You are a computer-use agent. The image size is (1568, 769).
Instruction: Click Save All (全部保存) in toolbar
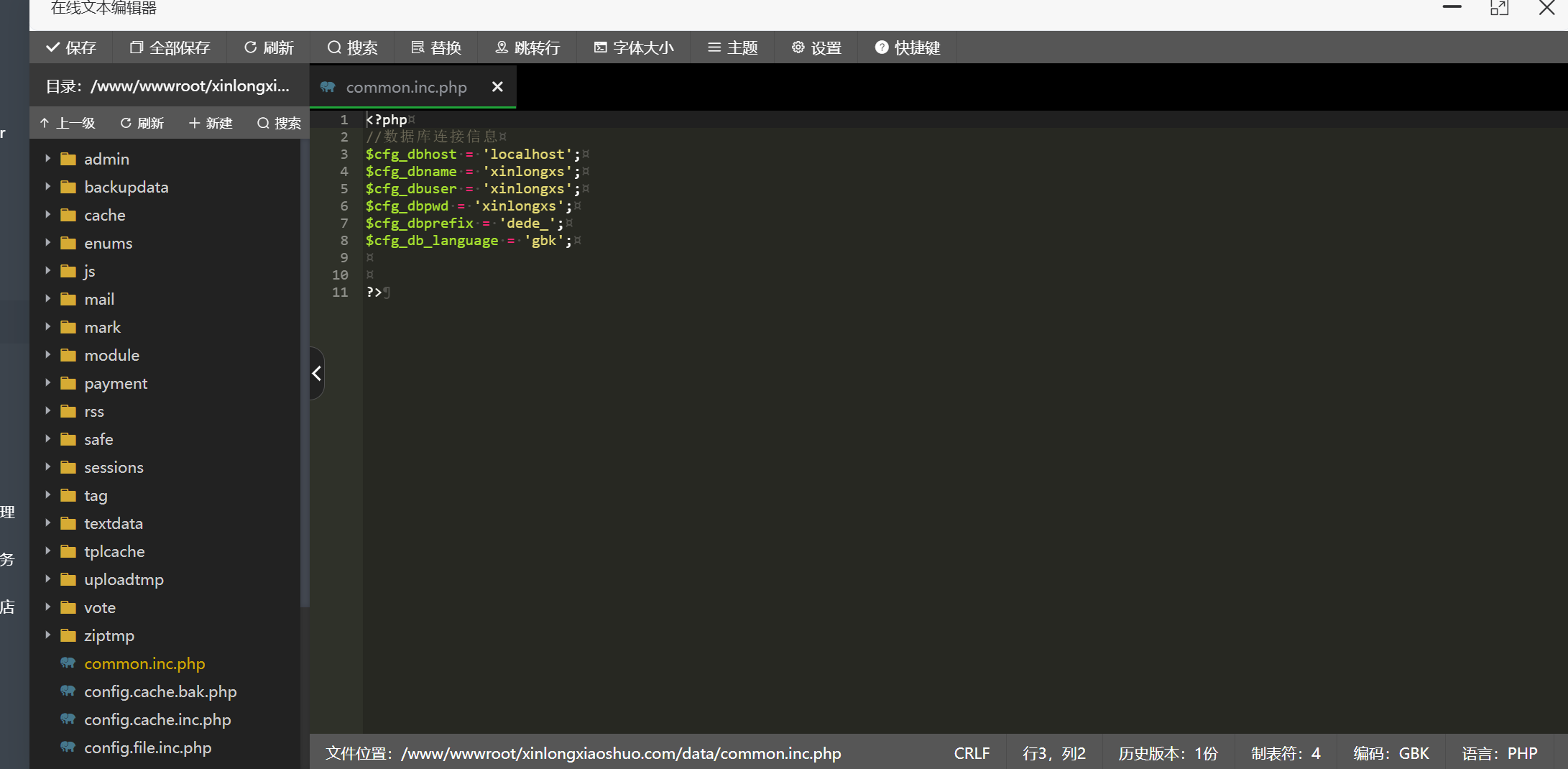[x=170, y=47]
